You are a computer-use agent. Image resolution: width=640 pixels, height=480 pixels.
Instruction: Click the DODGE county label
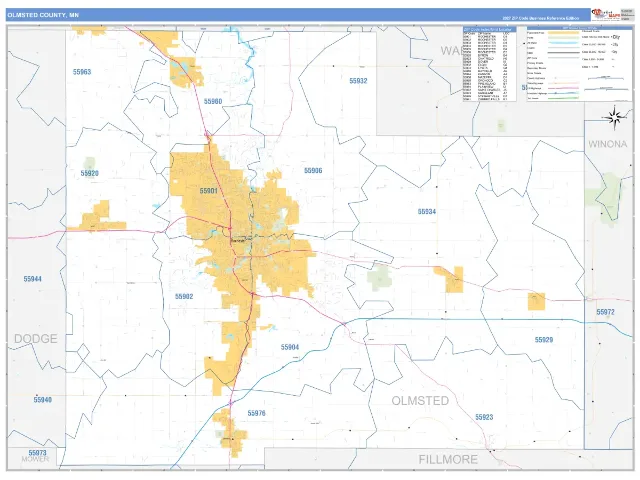point(36,339)
